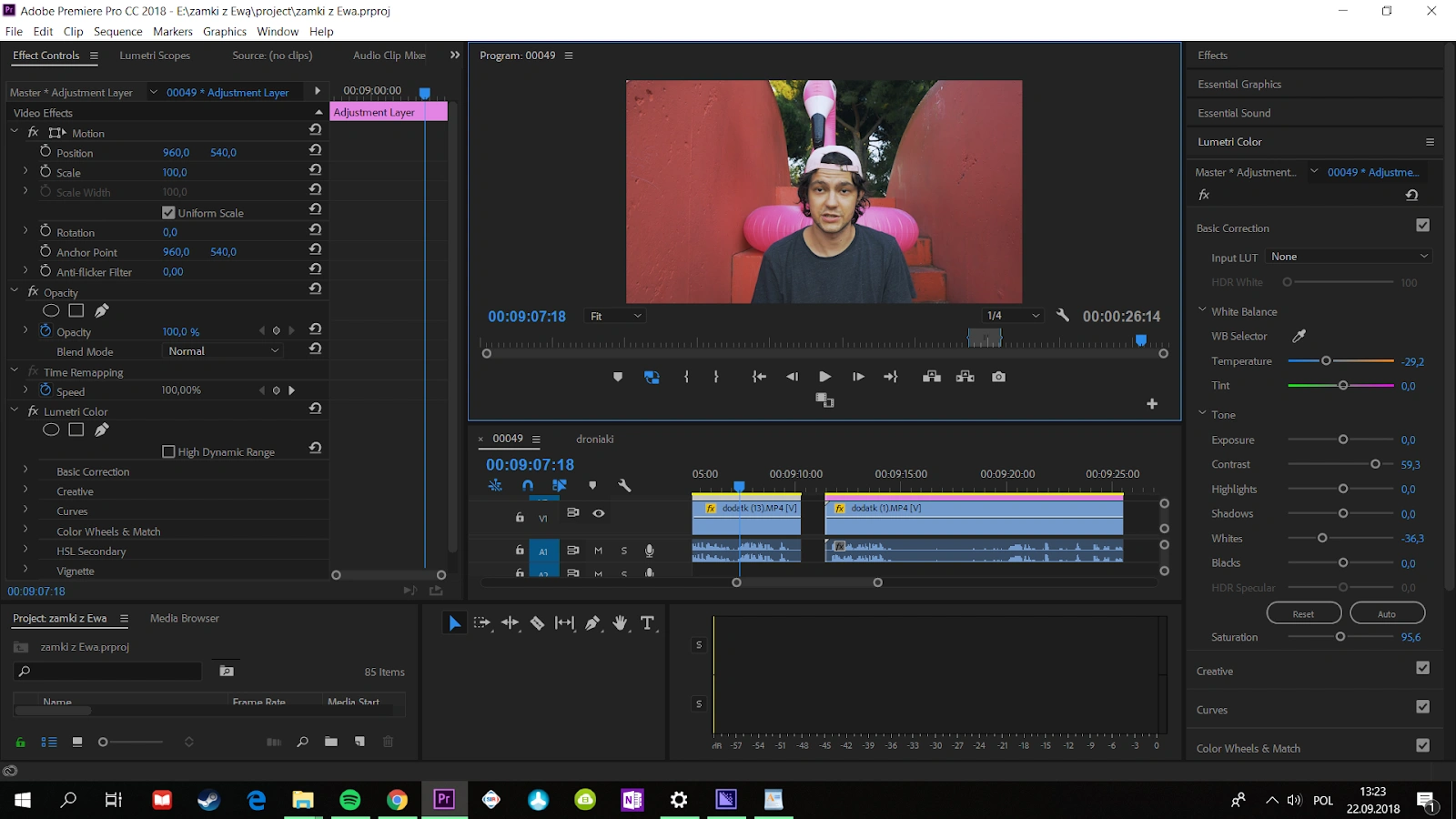The image size is (1456, 819).
Task: Select the Razor tool in tools panel
Action: pos(537,623)
